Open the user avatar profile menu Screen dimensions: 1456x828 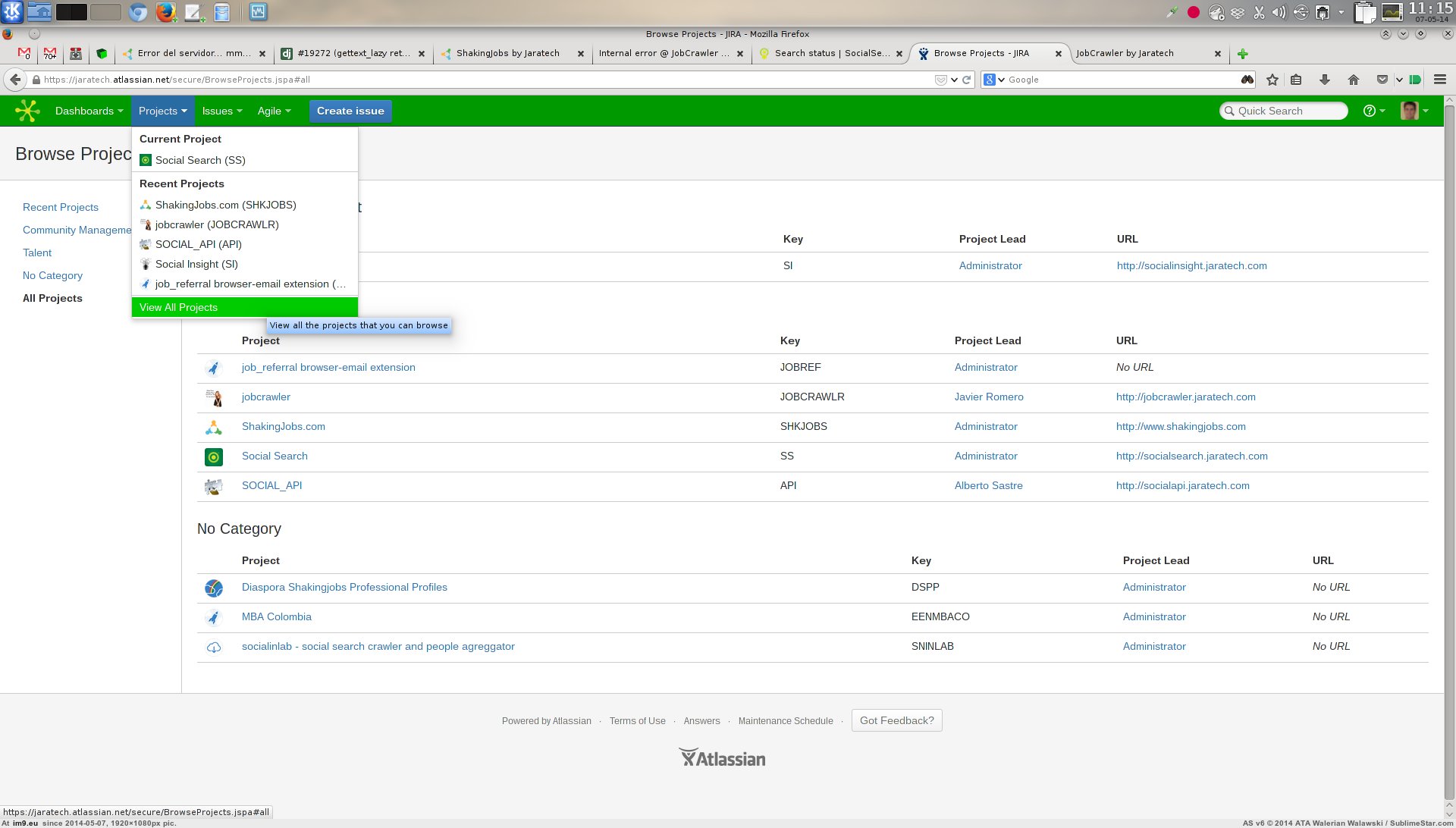[x=1414, y=111]
